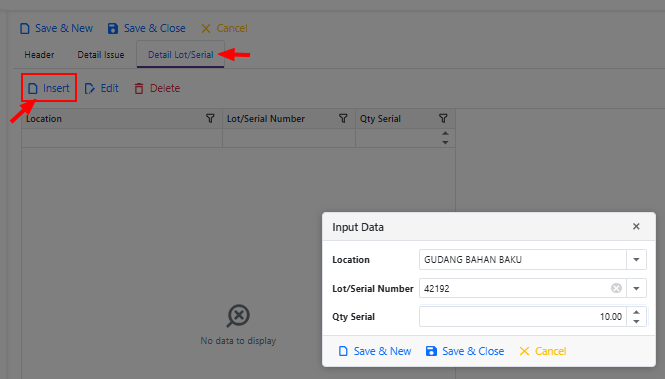Click the Qty Serial filter row field
This screenshot has width=665, height=379.
[x=397, y=138]
